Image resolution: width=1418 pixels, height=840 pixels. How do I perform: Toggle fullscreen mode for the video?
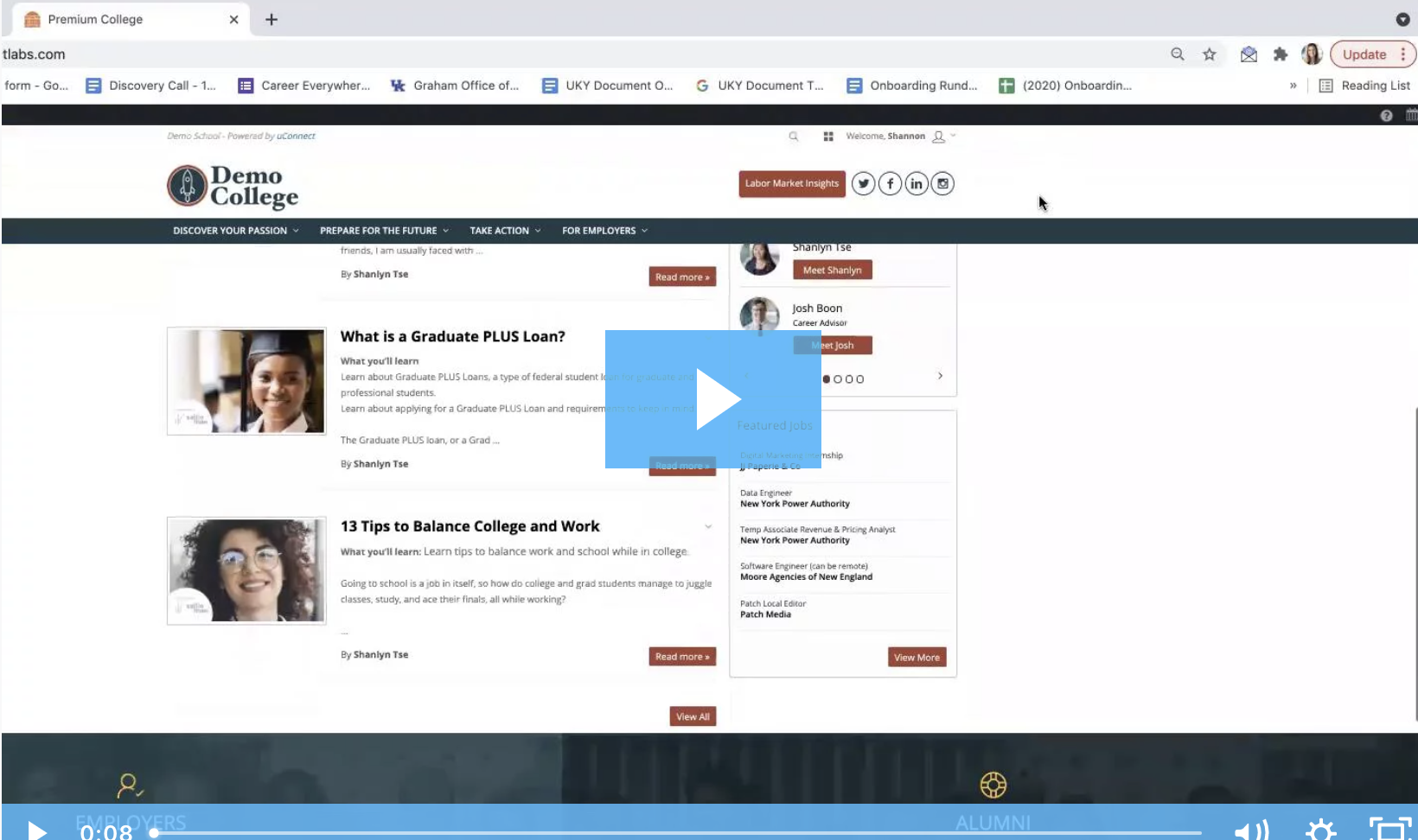click(1389, 830)
